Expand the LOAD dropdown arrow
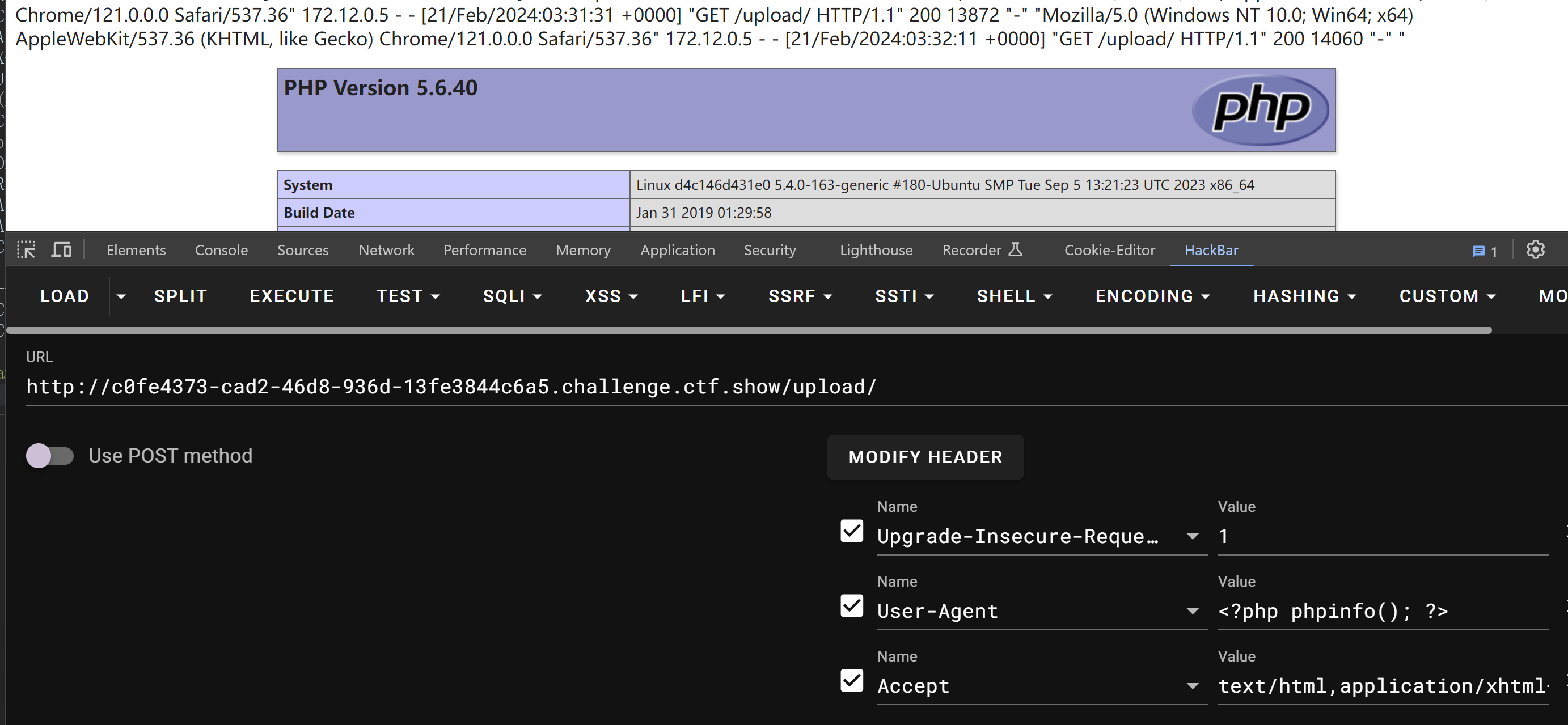The width and height of the screenshot is (1568, 725). [121, 296]
